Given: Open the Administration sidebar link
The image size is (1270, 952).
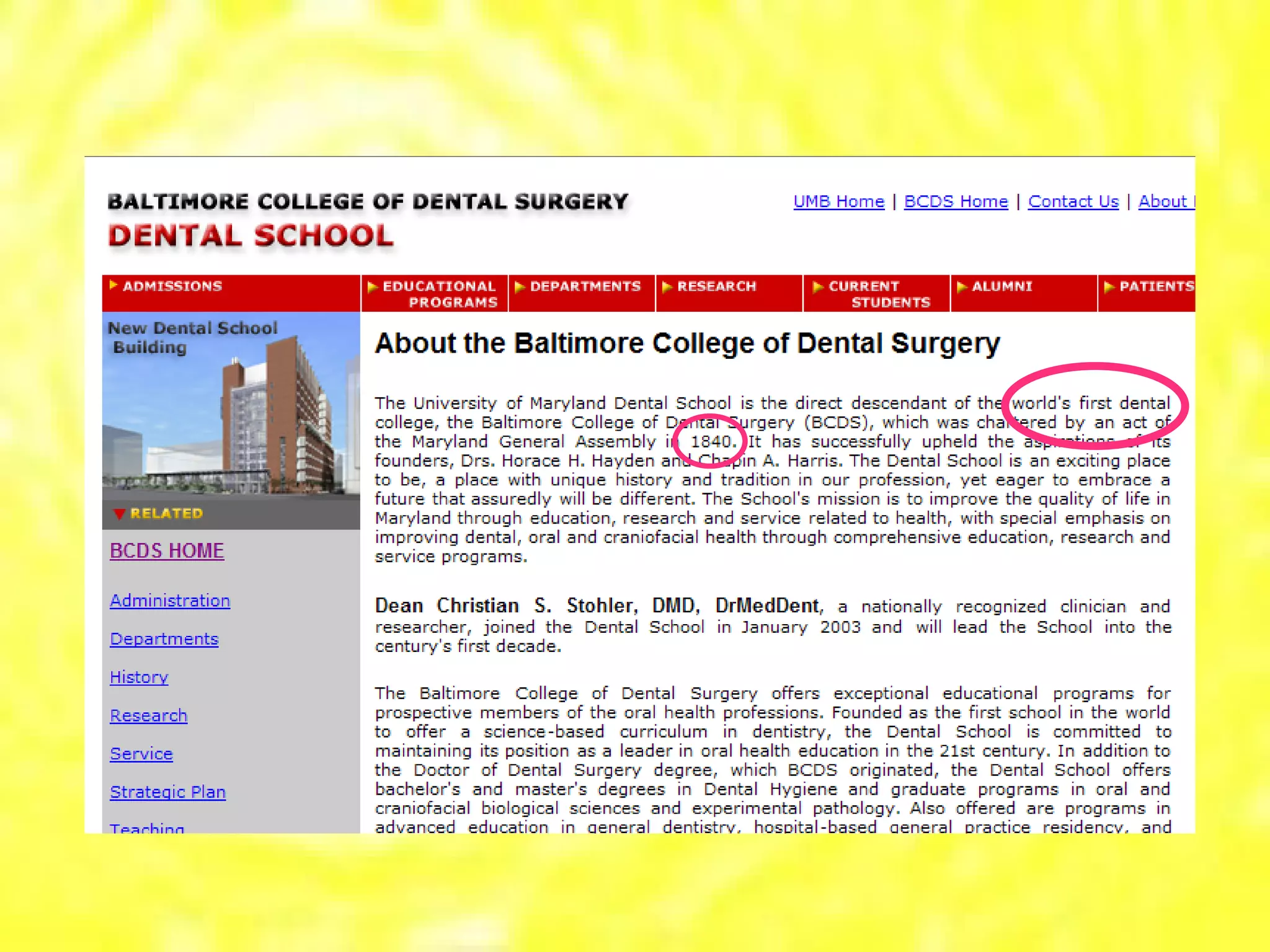Looking at the screenshot, I should 170,601.
